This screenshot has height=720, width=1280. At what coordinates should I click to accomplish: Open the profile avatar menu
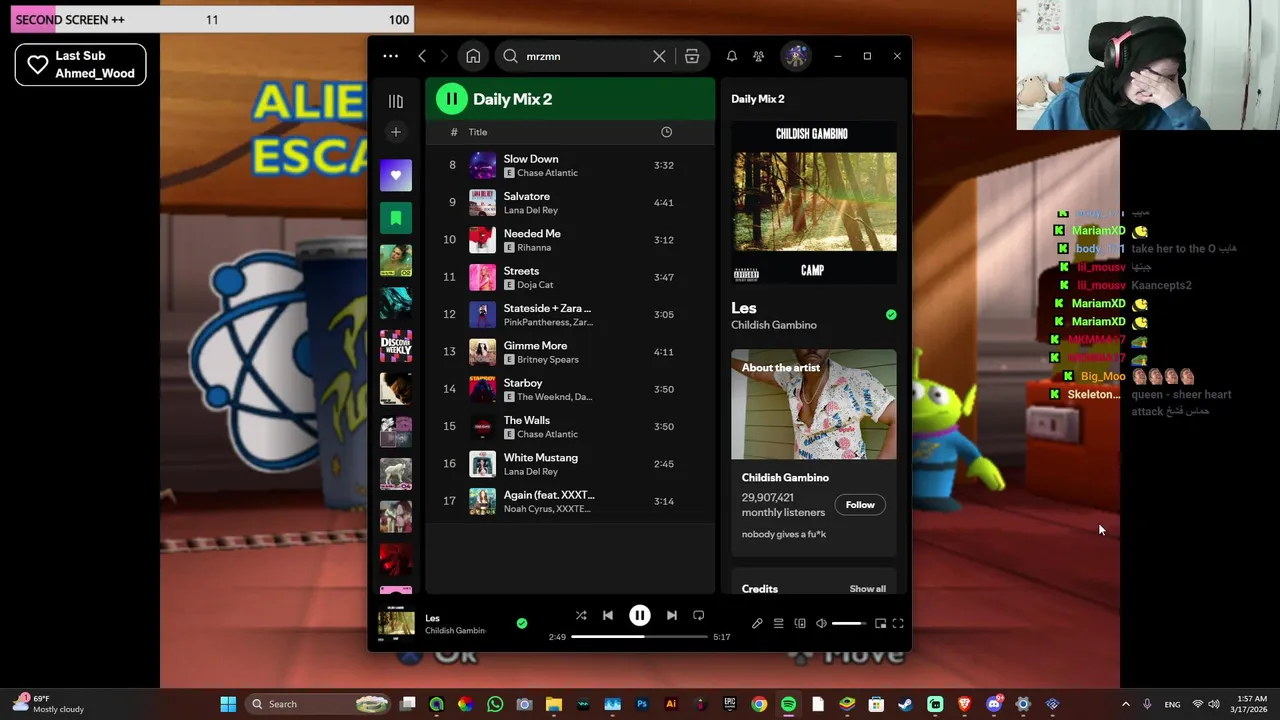click(796, 56)
